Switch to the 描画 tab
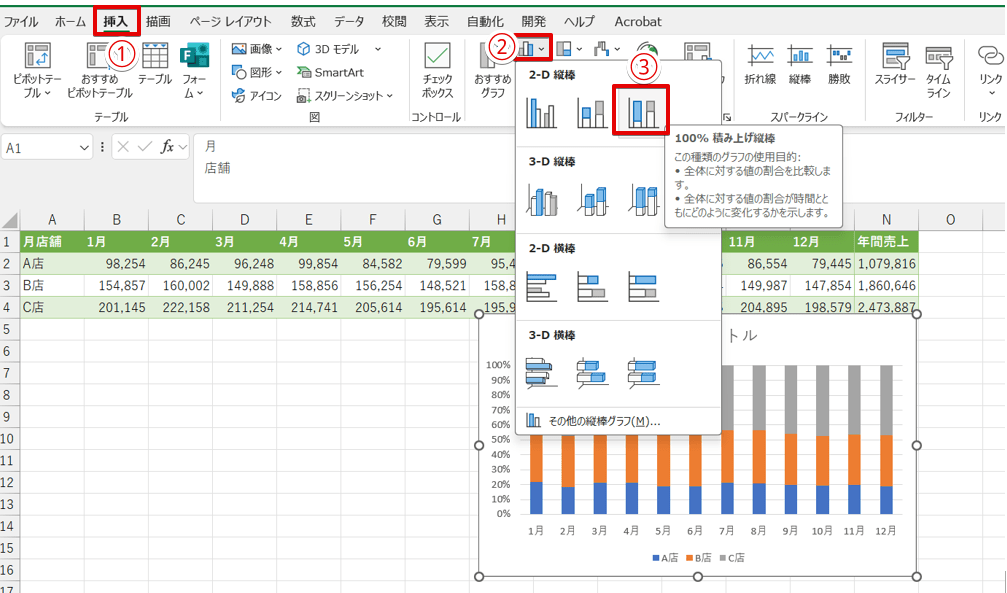 click(158, 21)
